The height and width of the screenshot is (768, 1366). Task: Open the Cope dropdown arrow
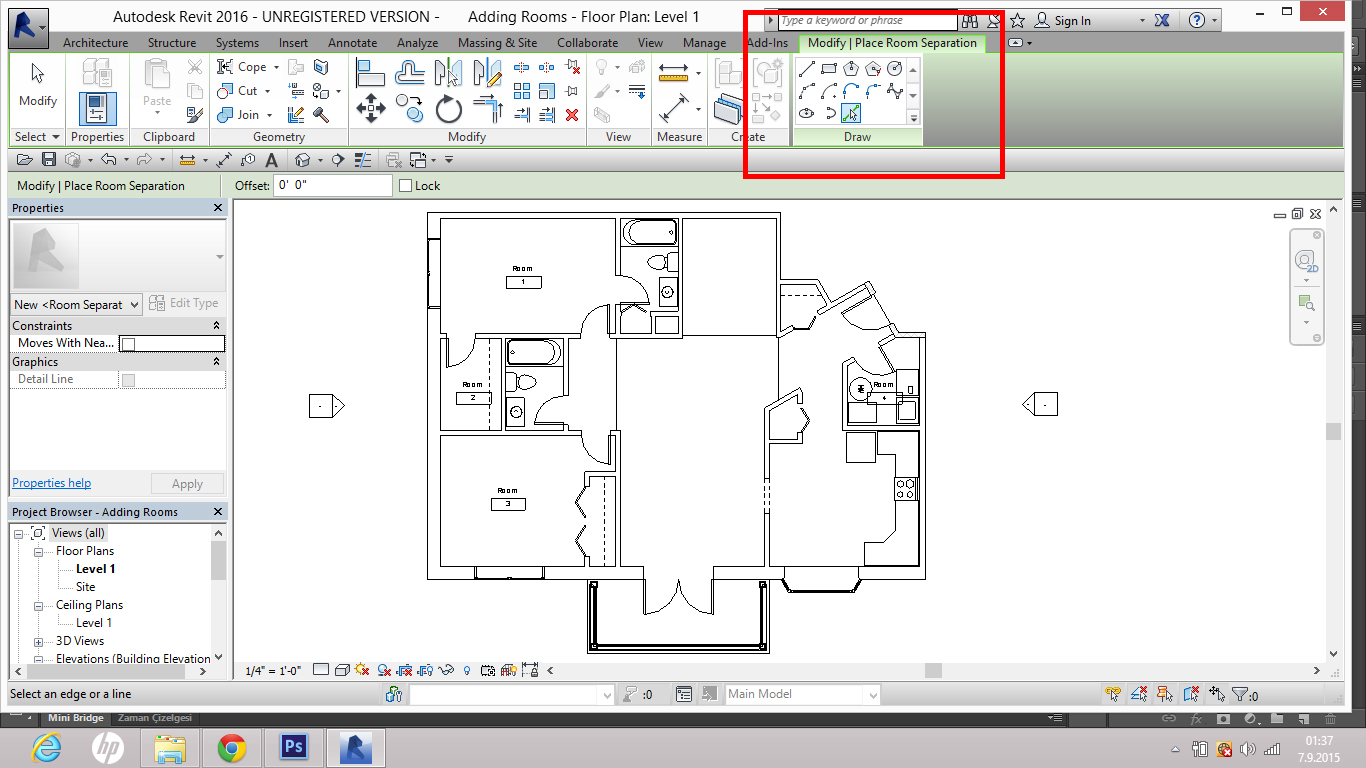coord(276,67)
